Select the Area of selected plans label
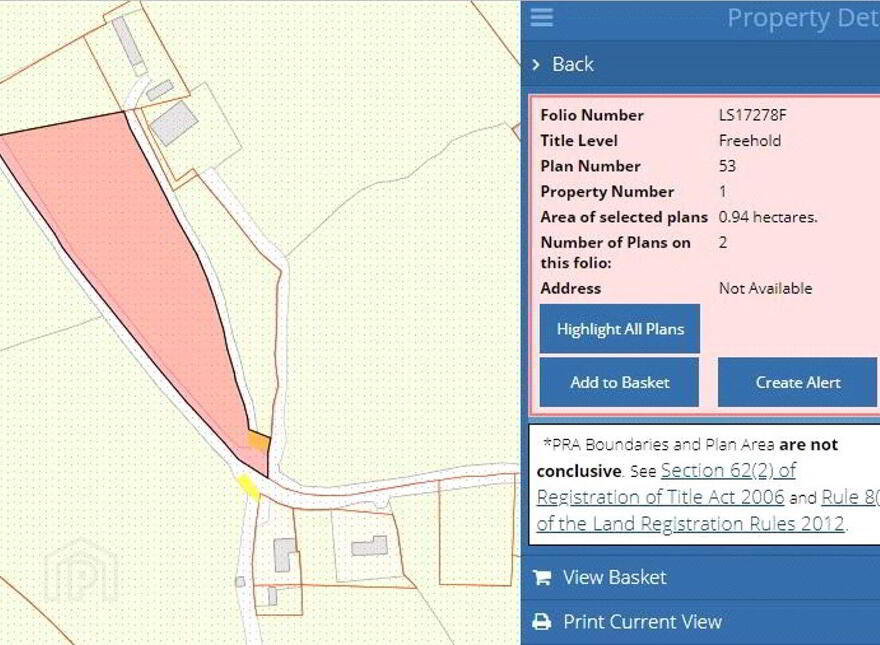The image size is (880, 645). (x=624, y=217)
